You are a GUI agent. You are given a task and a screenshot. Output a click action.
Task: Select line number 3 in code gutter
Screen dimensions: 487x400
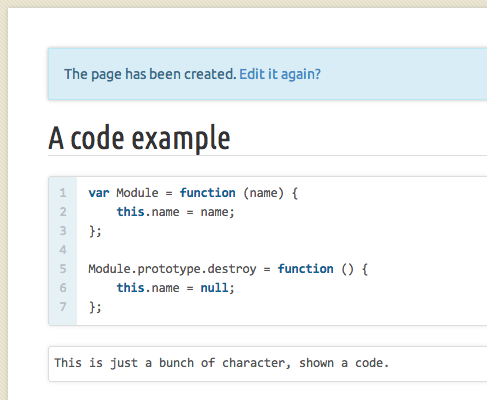[x=63, y=231]
